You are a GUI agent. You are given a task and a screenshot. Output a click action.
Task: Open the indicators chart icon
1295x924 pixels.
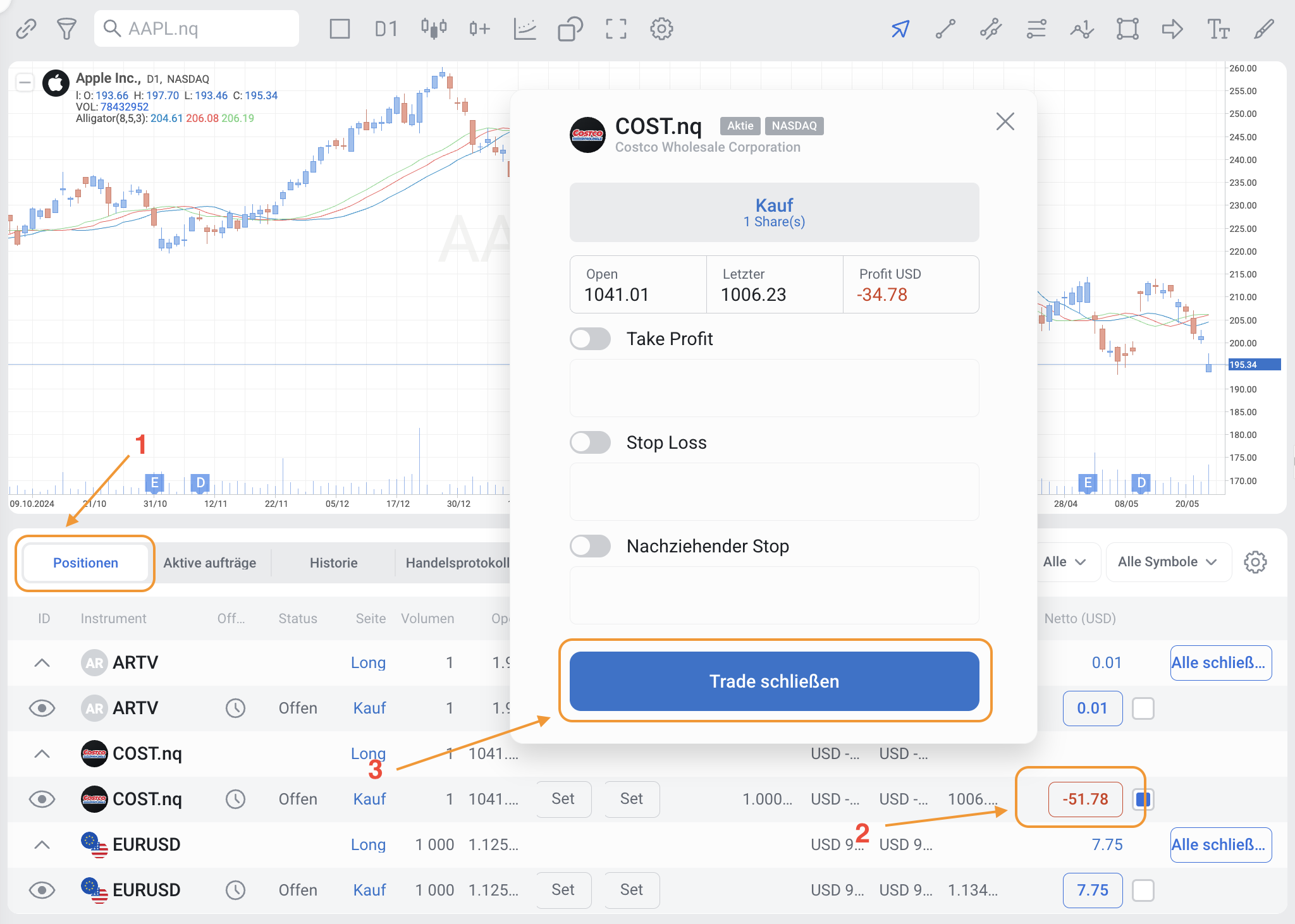[525, 29]
